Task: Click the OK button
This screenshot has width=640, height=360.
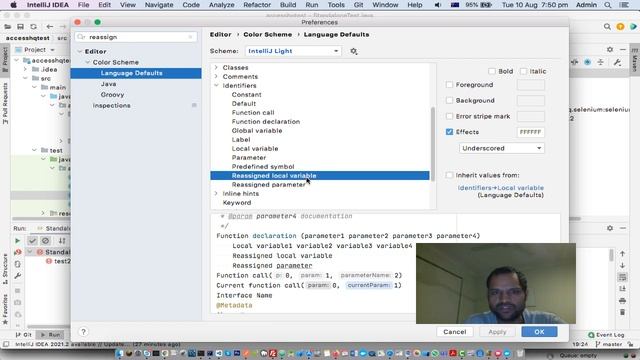Action: pyautogui.click(x=539, y=332)
